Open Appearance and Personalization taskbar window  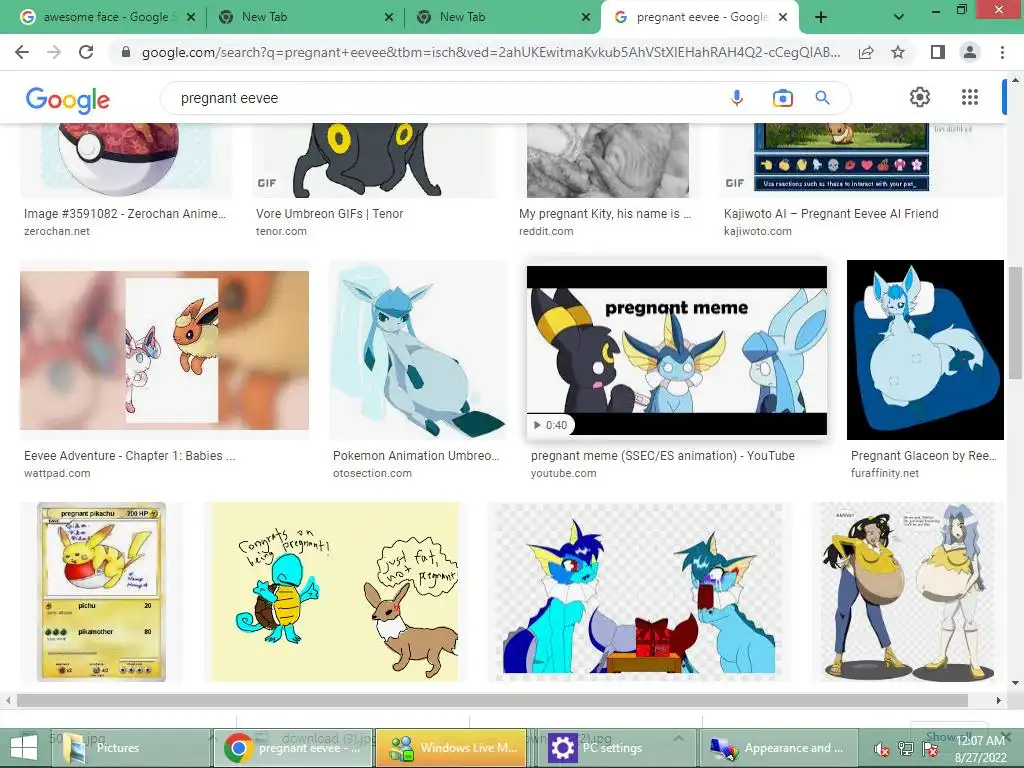point(777,748)
